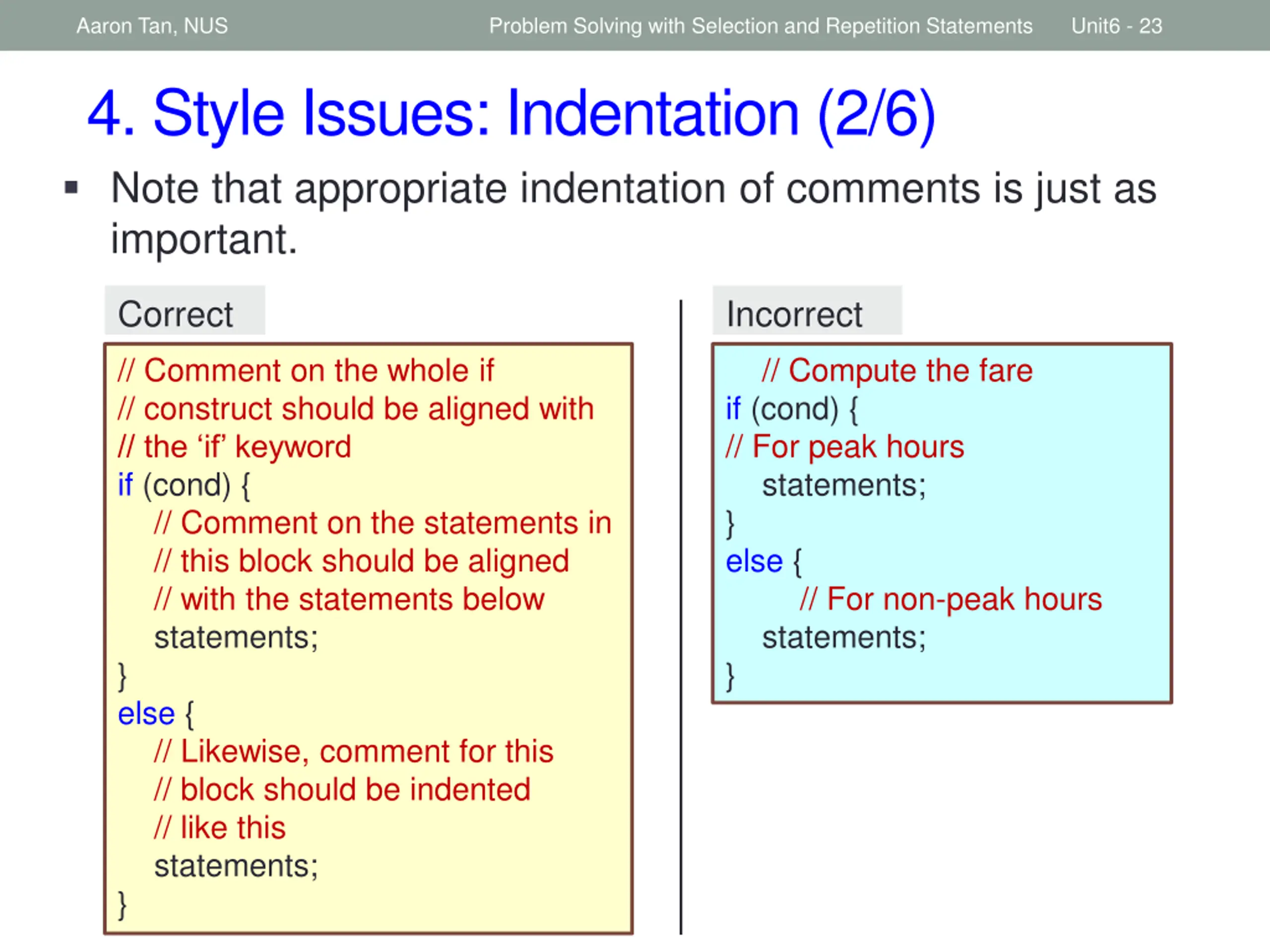Image resolution: width=1270 pixels, height=952 pixels.
Task: Click the comment '// For peak hours'
Action: (x=844, y=447)
